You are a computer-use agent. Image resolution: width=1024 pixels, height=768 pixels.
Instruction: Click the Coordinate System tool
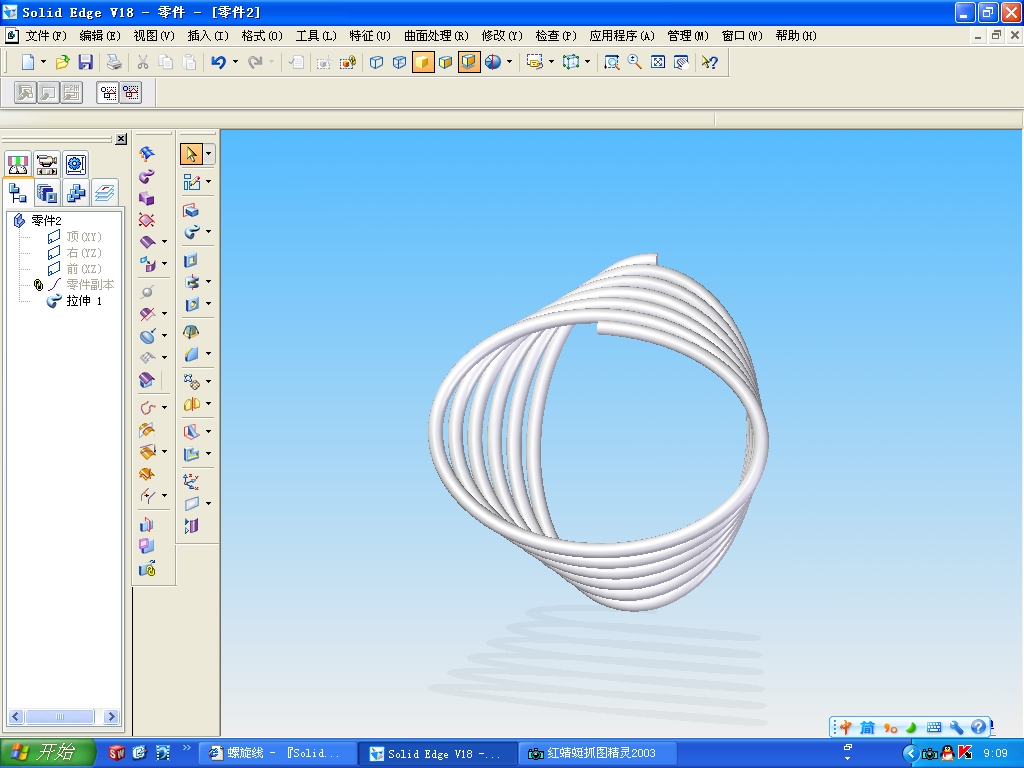point(191,482)
